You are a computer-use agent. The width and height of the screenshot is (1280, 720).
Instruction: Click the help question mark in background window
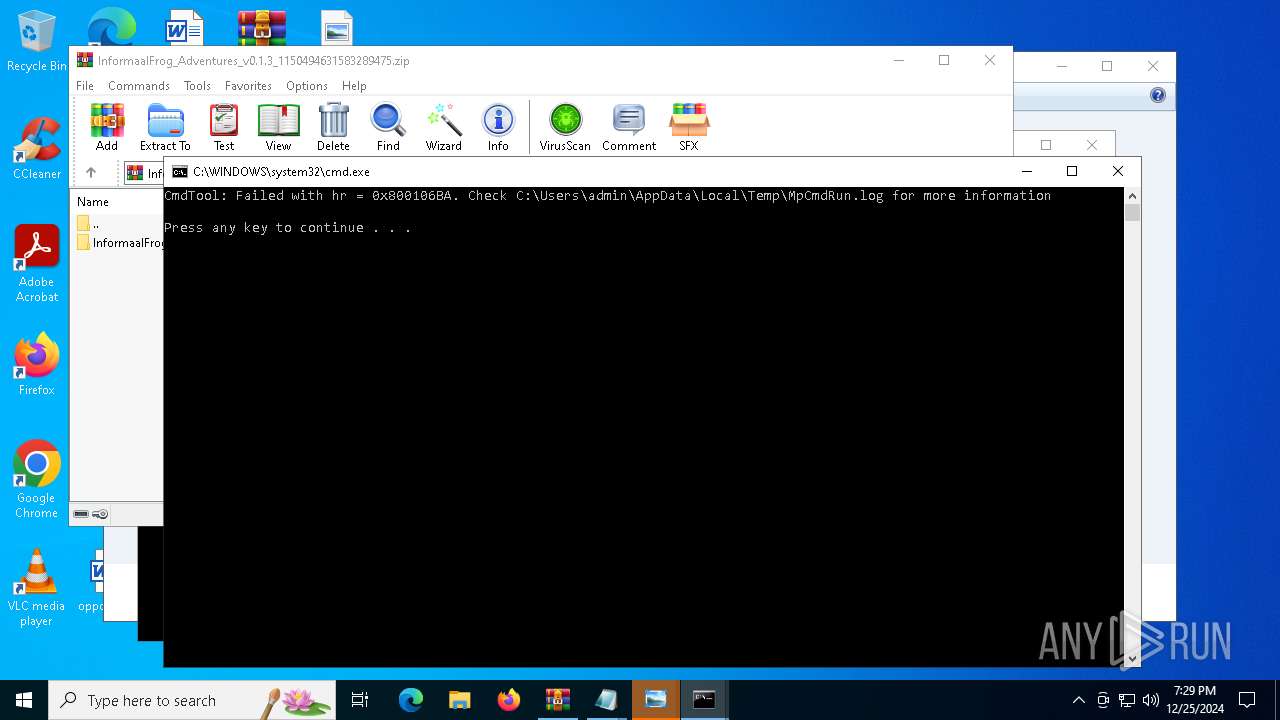pyautogui.click(x=1158, y=95)
